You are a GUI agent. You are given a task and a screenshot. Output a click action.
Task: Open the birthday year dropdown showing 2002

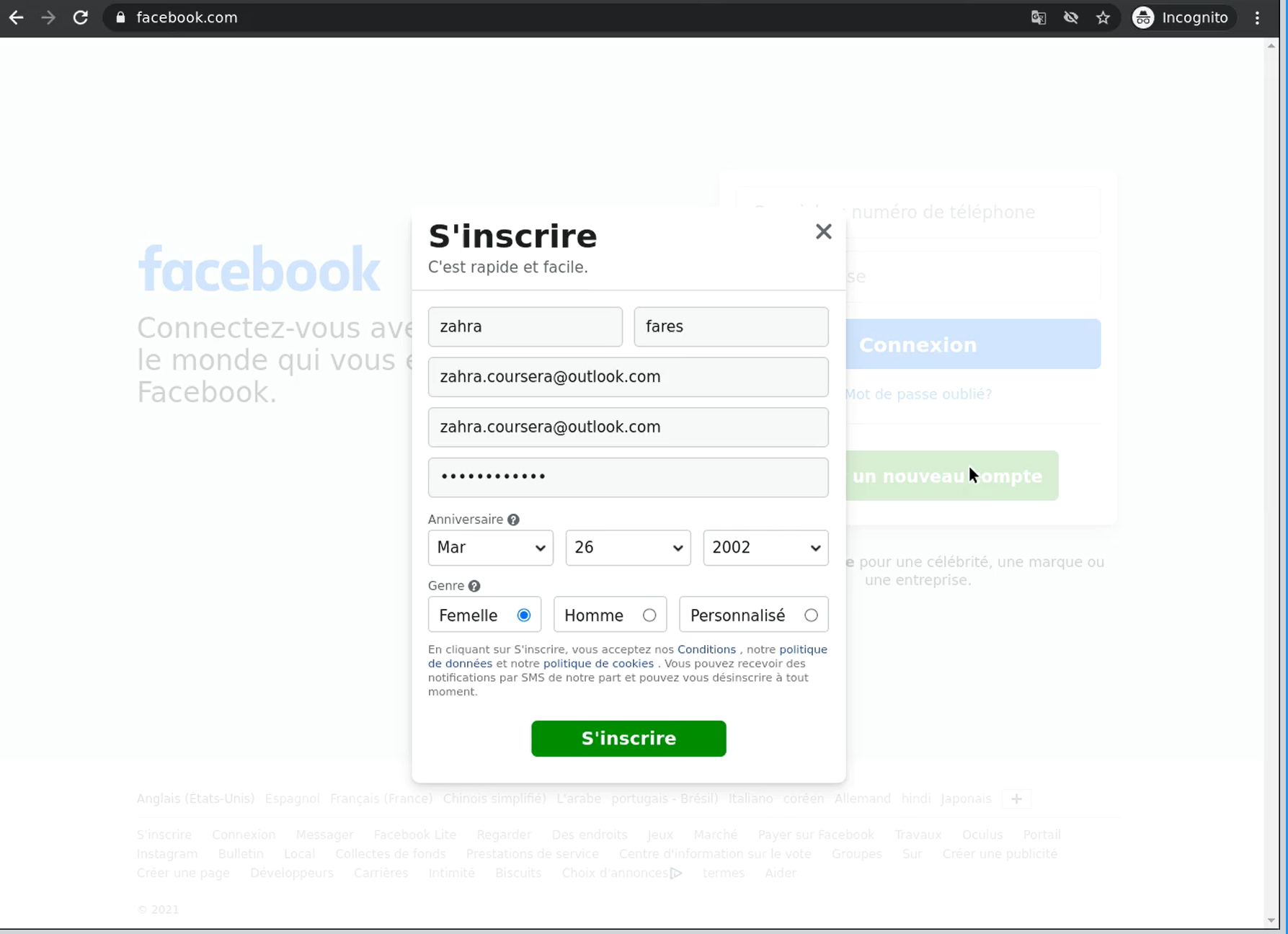(x=765, y=548)
